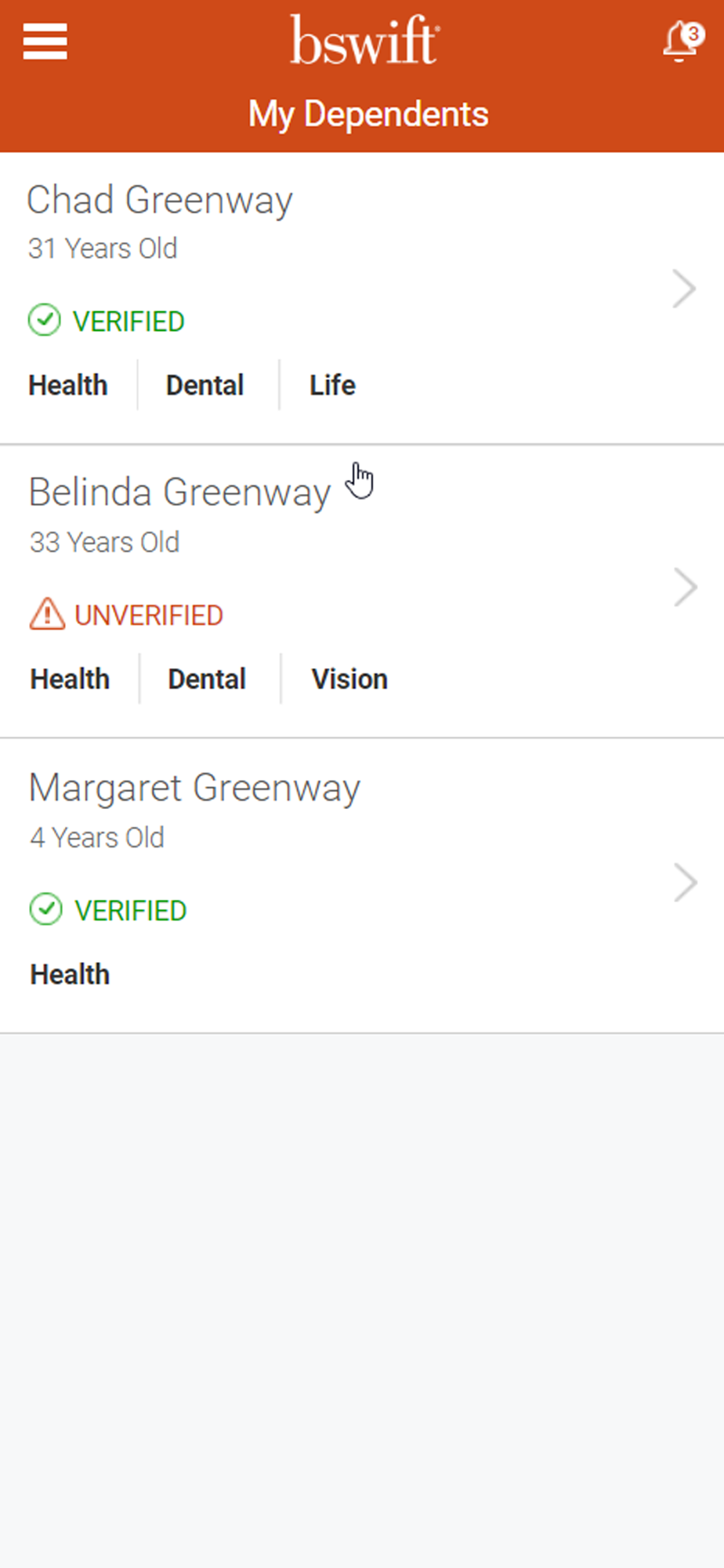Viewport: 724px width, 1568px height.
Task: Click the UNVERIFIED status label
Action: tap(149, 615)
